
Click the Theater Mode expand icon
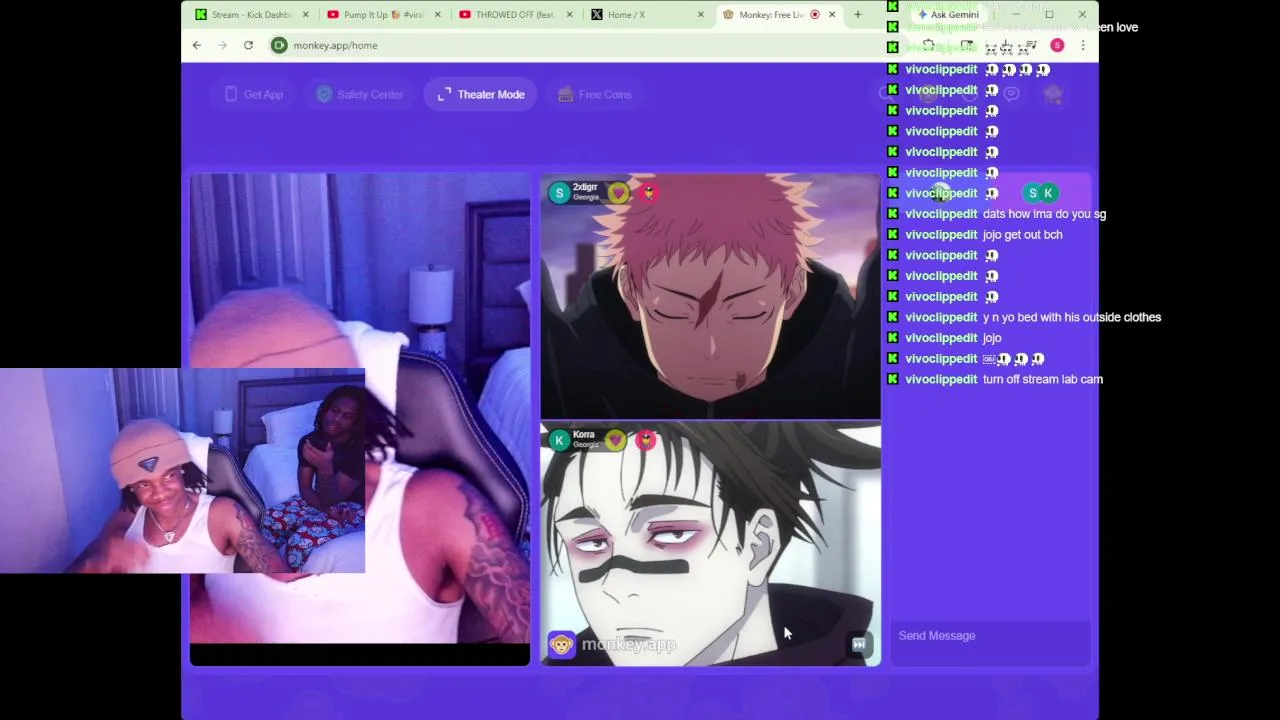click(x=444, y=94)
